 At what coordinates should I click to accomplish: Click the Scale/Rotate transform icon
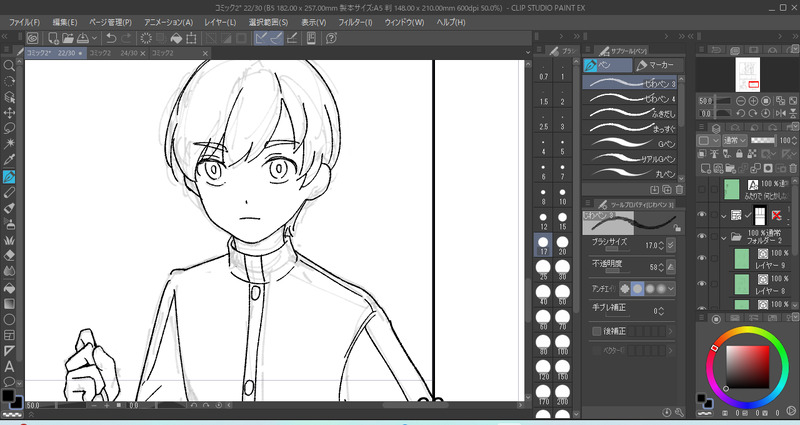(x=191, y=38)
